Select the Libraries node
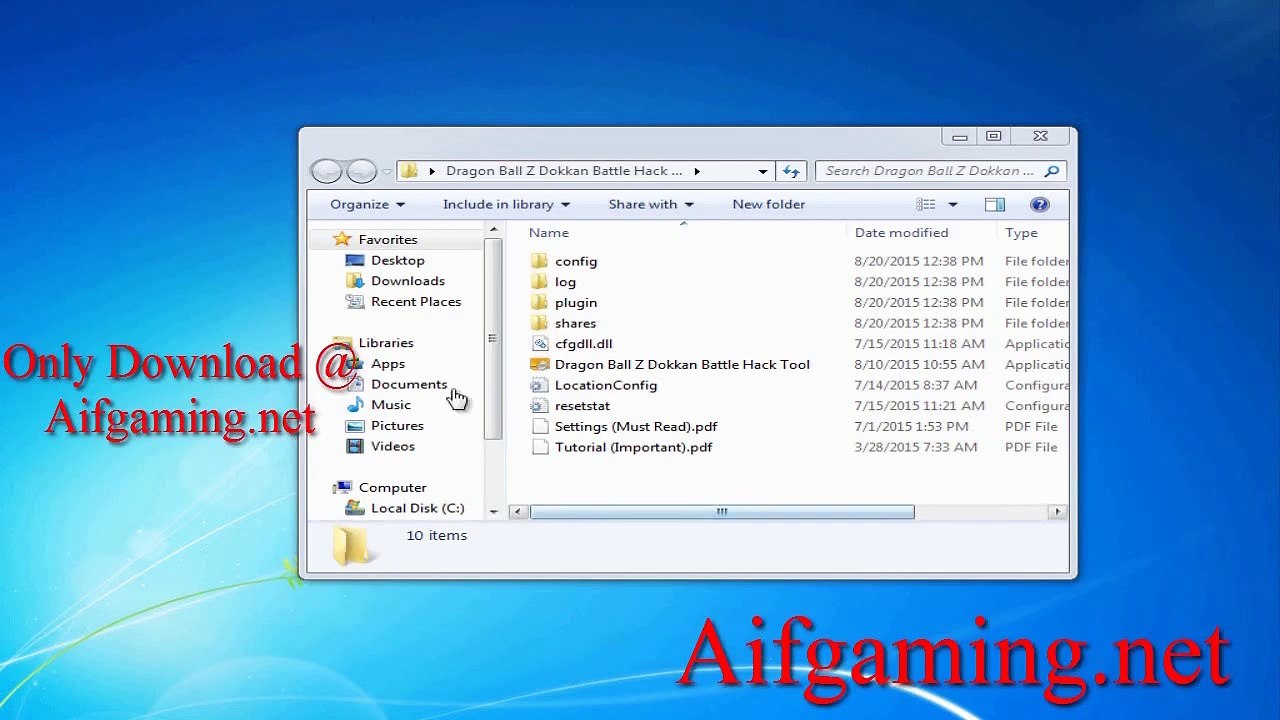The width and height of the screenshot is (1280, 720). [x=386, y=343]
